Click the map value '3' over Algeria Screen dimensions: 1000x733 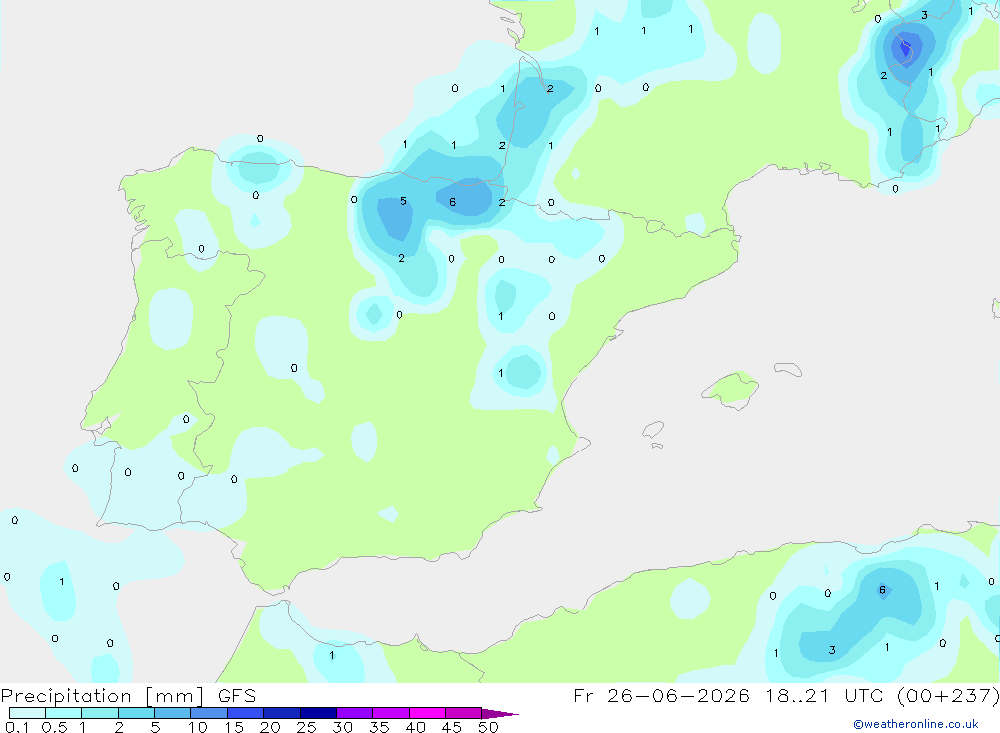(832, 650)
